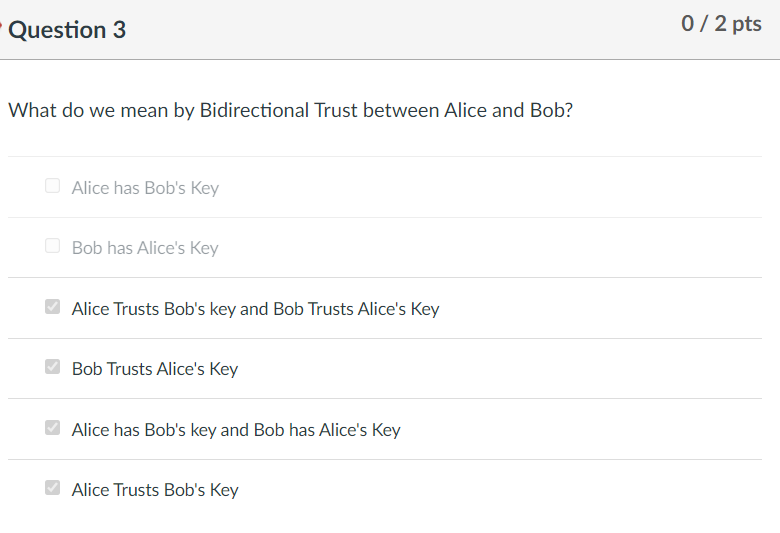Click the 'Bob Trusts Alice's Key' answer text
Image resolution: width=780 pixels, height=533 pixels.
155,369
